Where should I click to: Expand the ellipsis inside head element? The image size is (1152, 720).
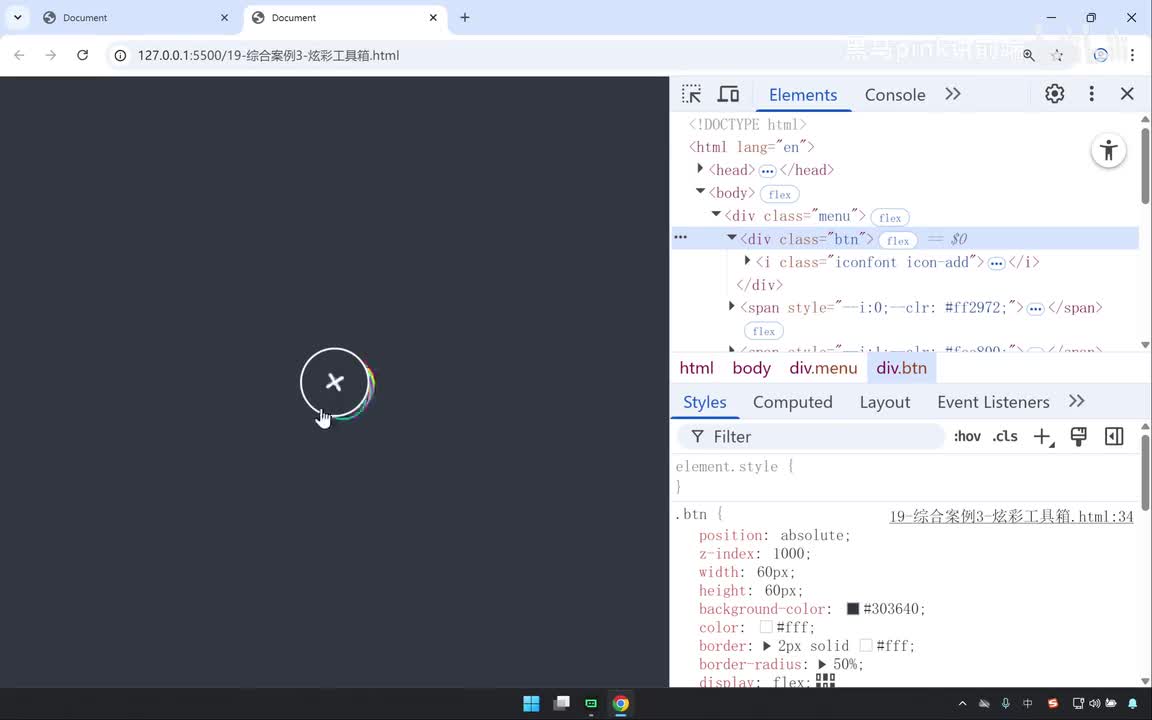(767, 171)
